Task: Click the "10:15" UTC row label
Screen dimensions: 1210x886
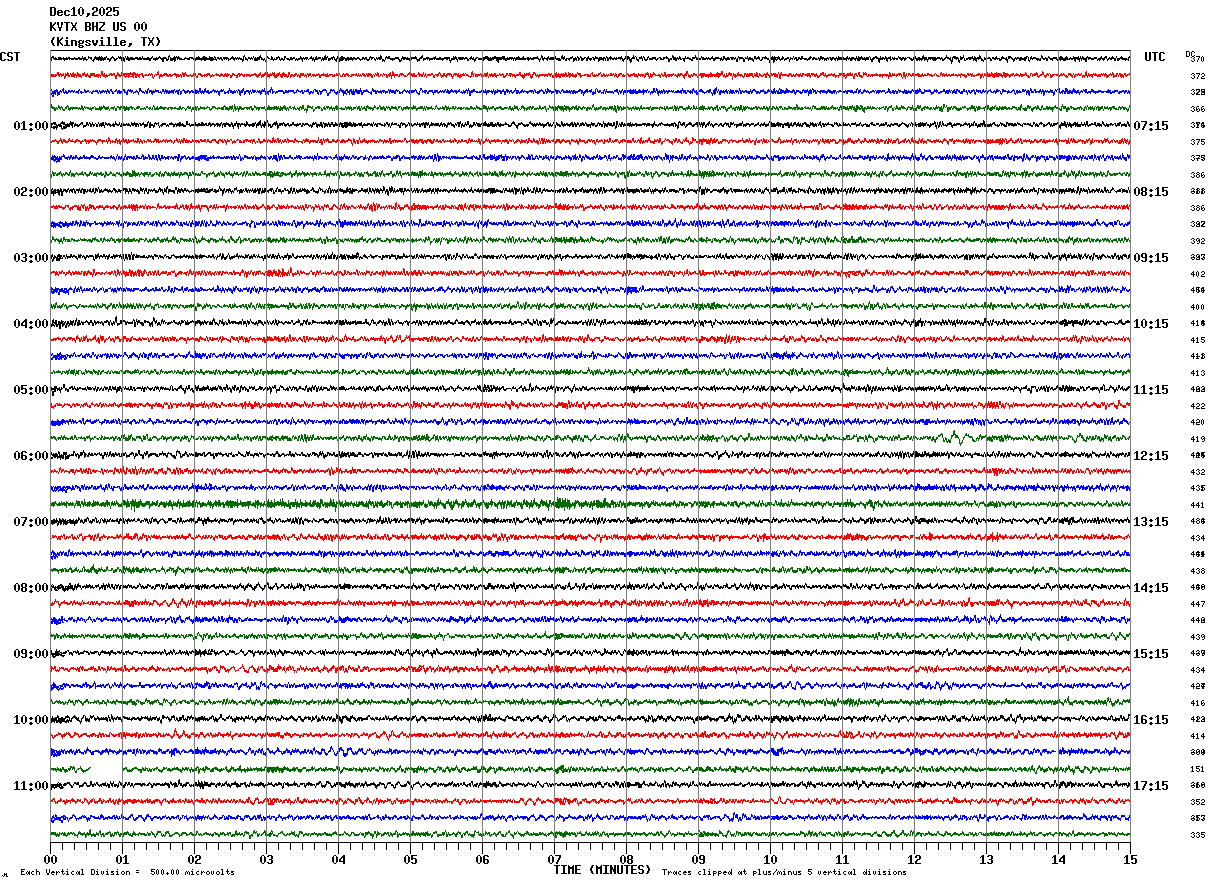Action: (x=1151, y=324)
